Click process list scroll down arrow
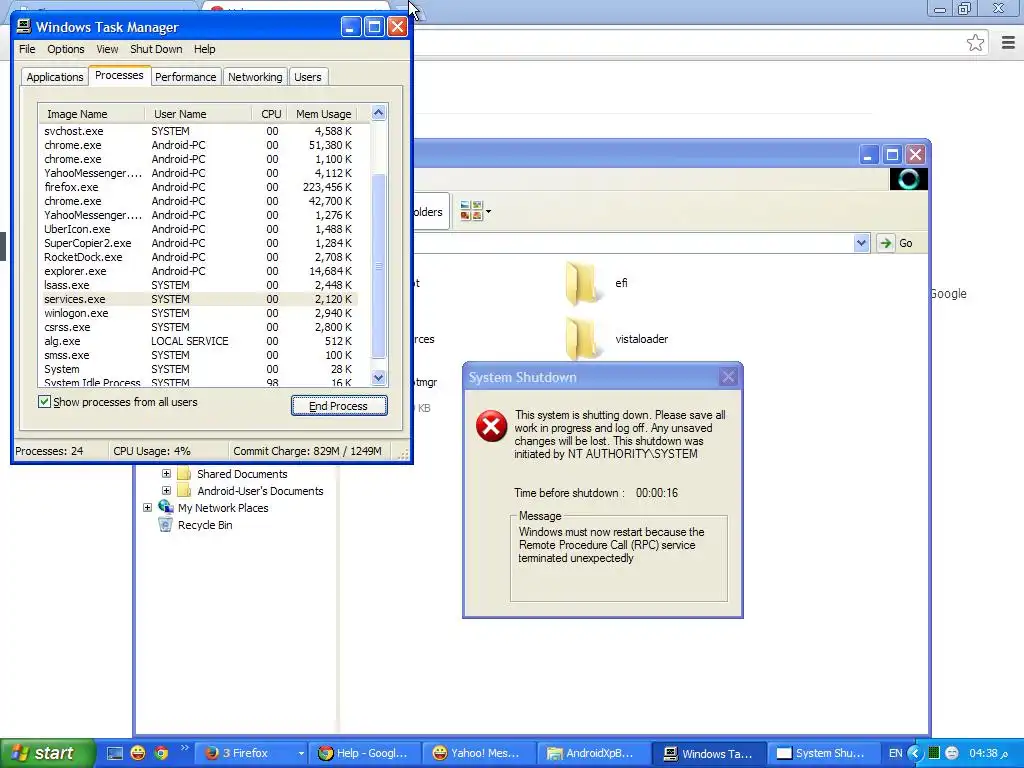 tap(378, 377)
